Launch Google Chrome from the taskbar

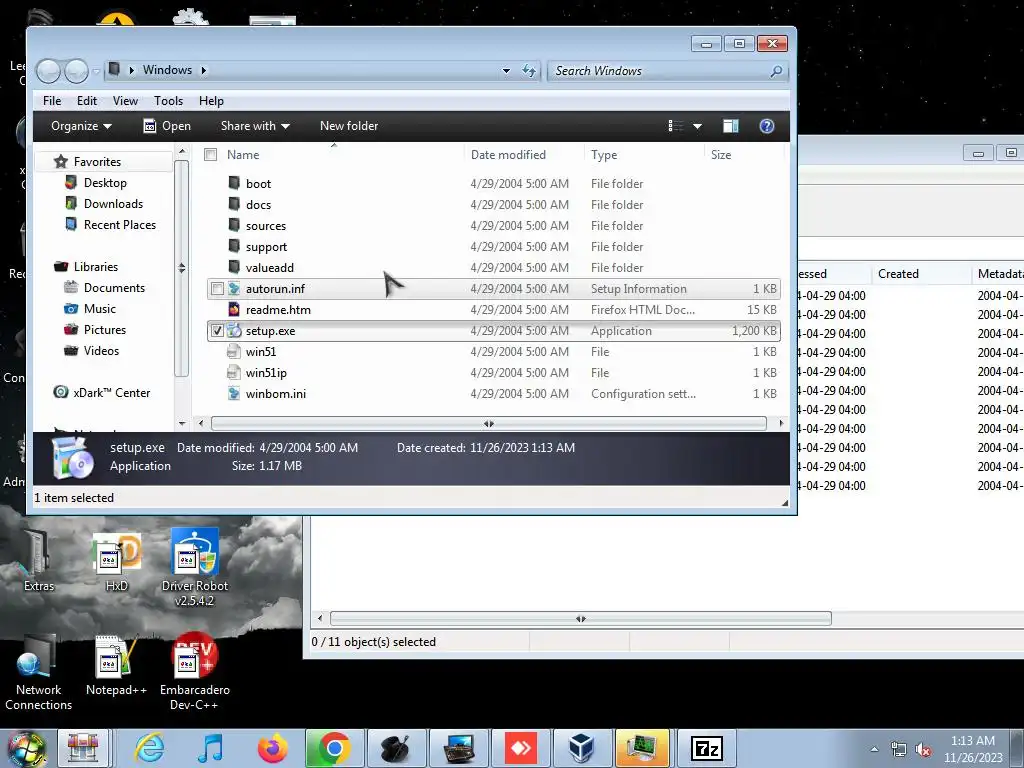pos(334,748)
